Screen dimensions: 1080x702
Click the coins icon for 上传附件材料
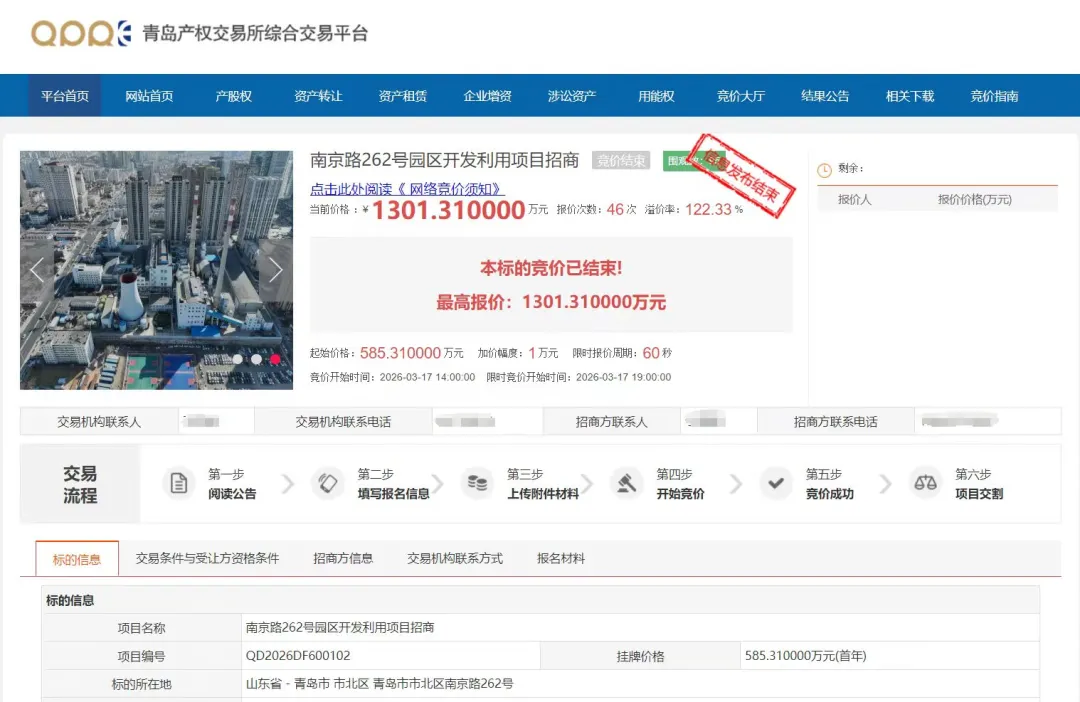pos(477,483)
